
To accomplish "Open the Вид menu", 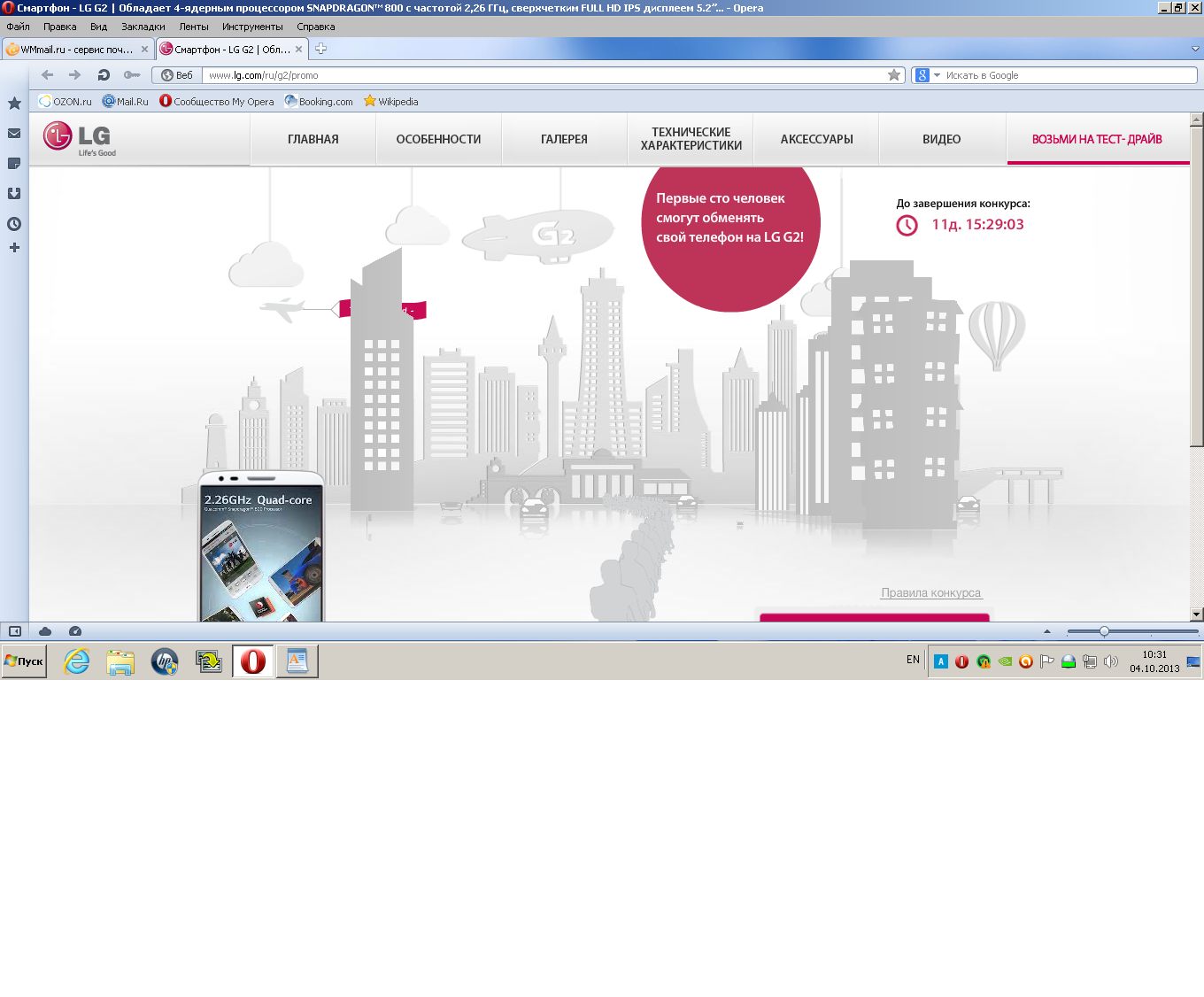I will point(98,27).
